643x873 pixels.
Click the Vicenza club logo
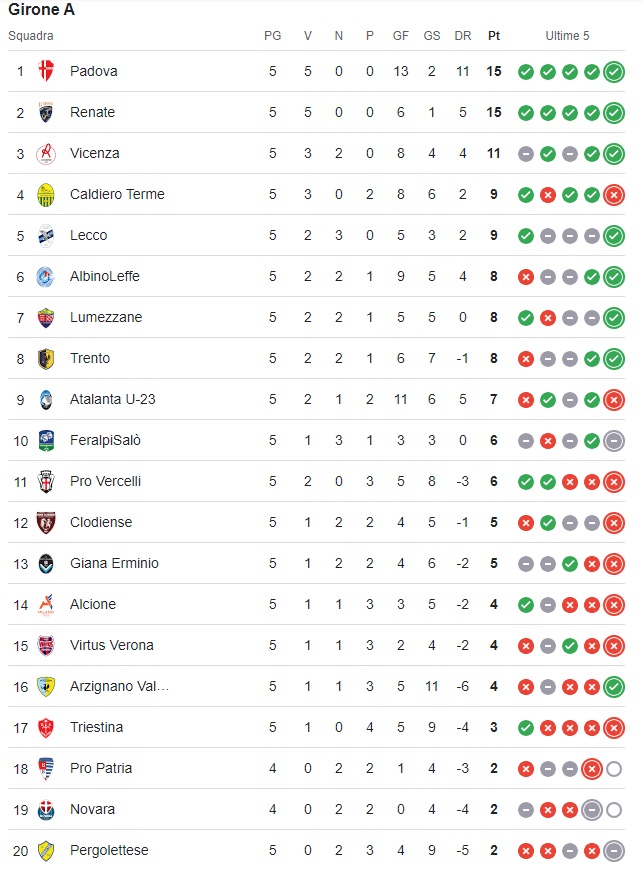[x=46, y=153]
